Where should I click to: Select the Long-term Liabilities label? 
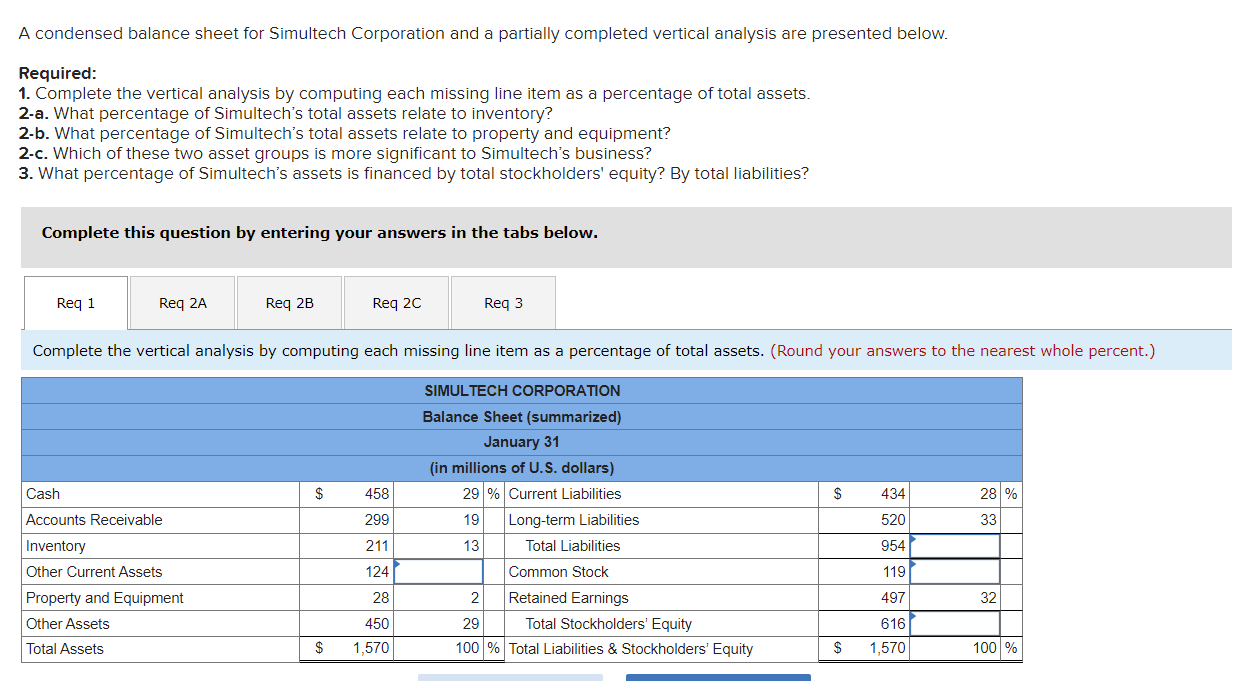coord(574,520)
